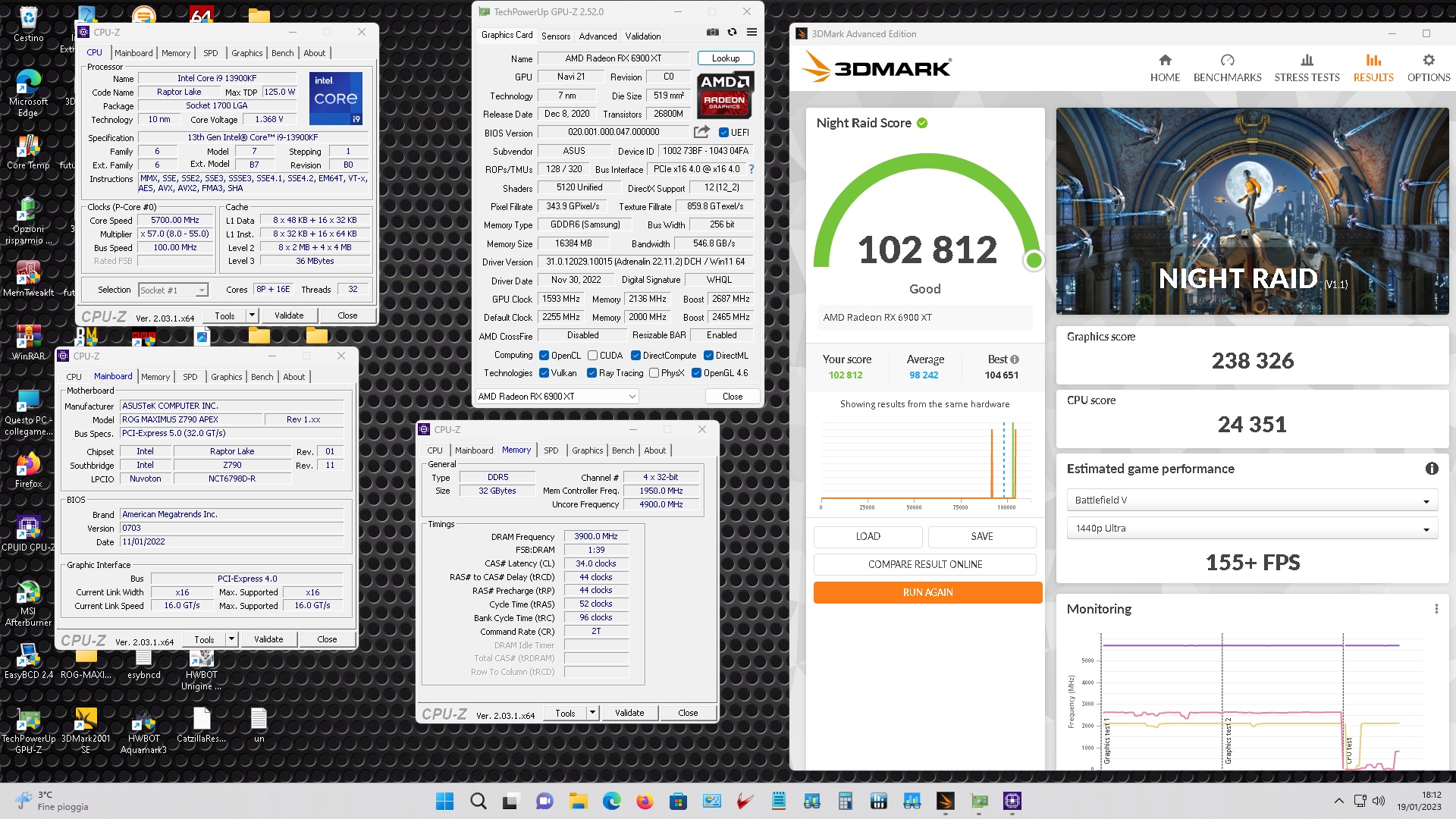1456x819 pixels.
Task: Switch to the Validation tab in GPU-Z
Action: pyautogui.click(x=643, y=36)
